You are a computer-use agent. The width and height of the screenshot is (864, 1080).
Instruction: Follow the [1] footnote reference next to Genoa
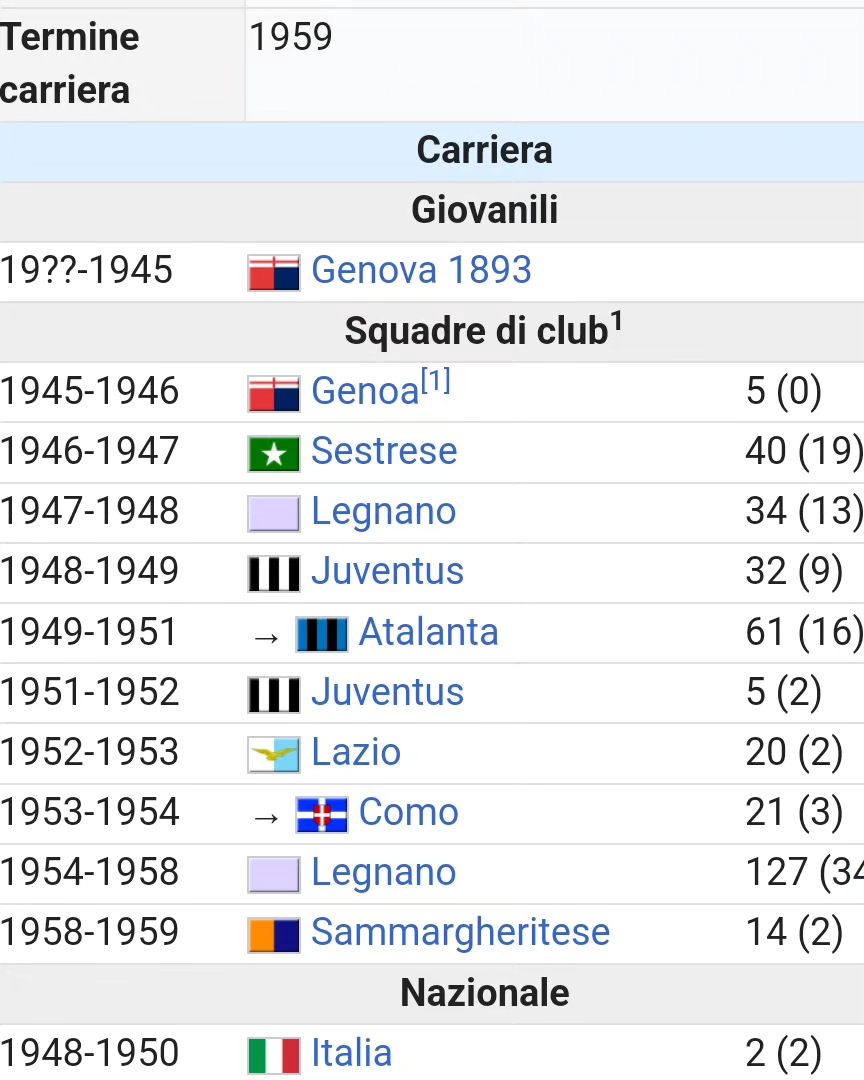[435, 380]
